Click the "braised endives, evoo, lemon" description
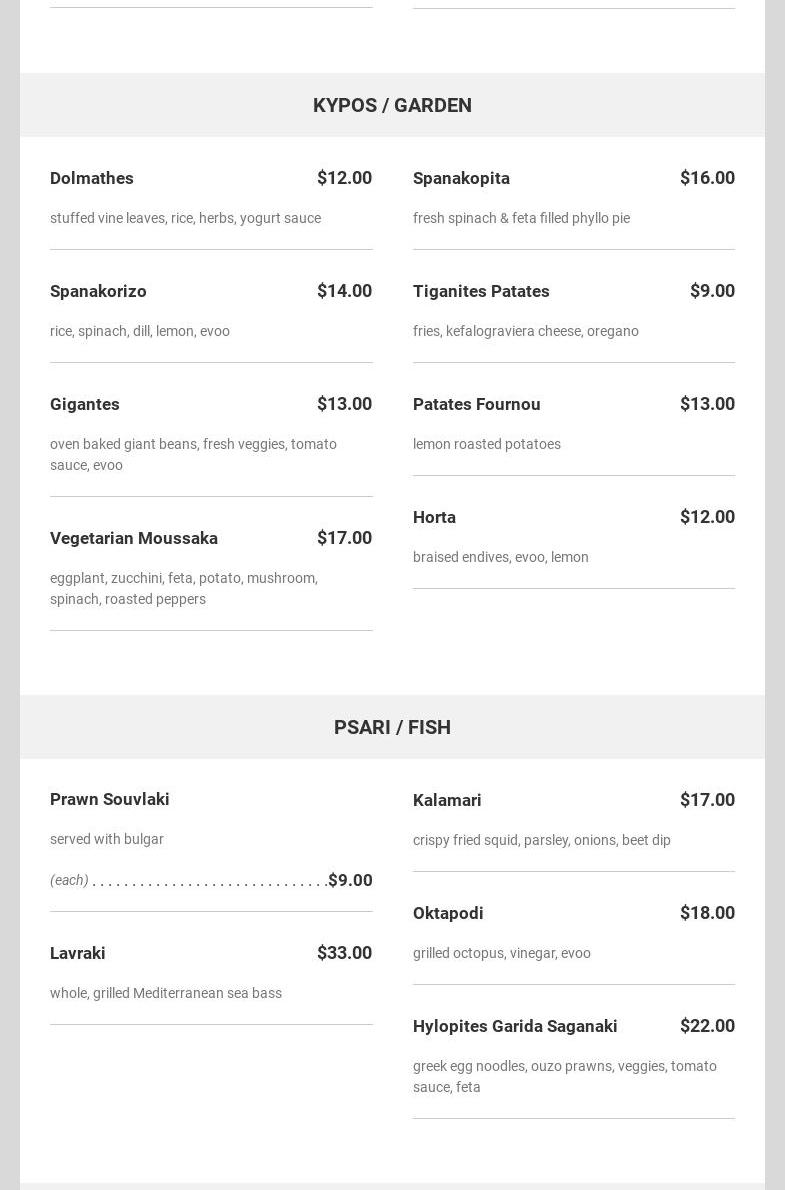Image resolution: width=785 pixels, height=1190 pixels. 501,557
